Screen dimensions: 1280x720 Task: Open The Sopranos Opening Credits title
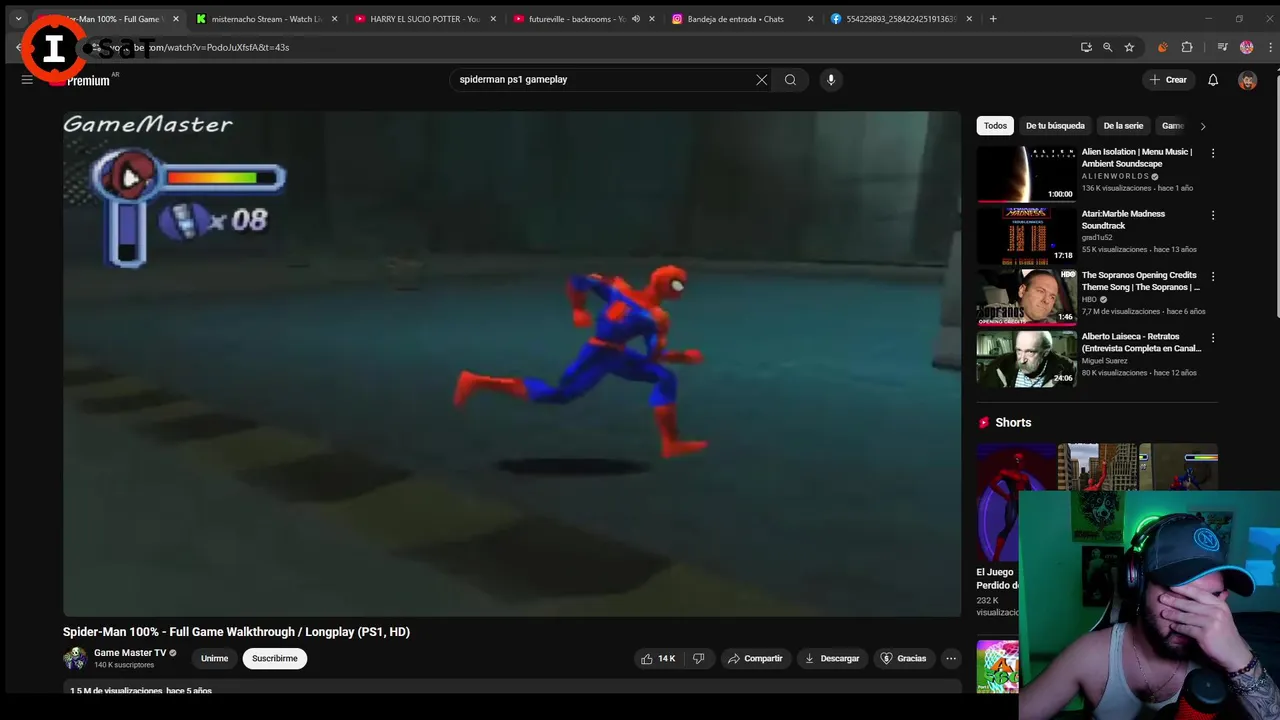click(x=1140, y=281)
